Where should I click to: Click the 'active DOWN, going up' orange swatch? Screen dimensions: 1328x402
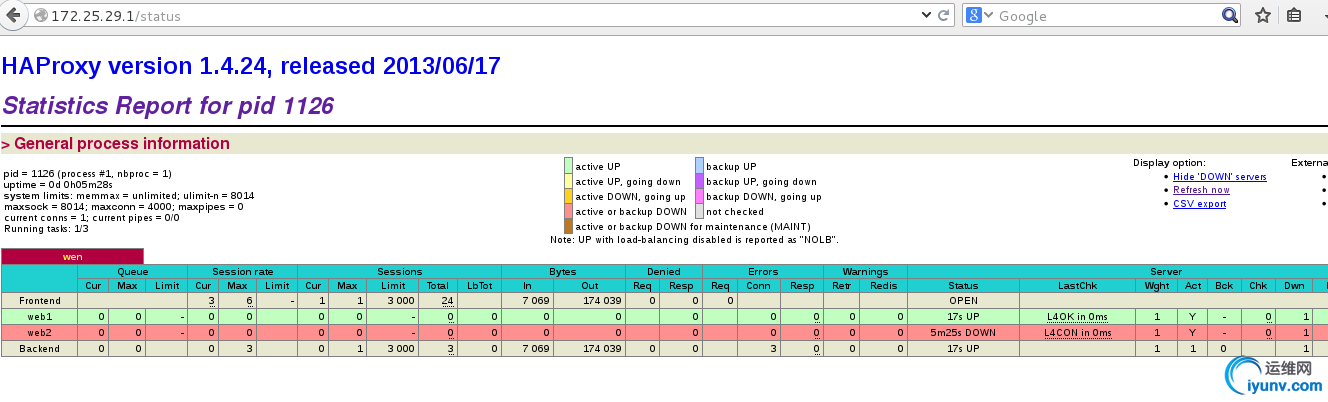pyautogui.click(x=568, y=196)
